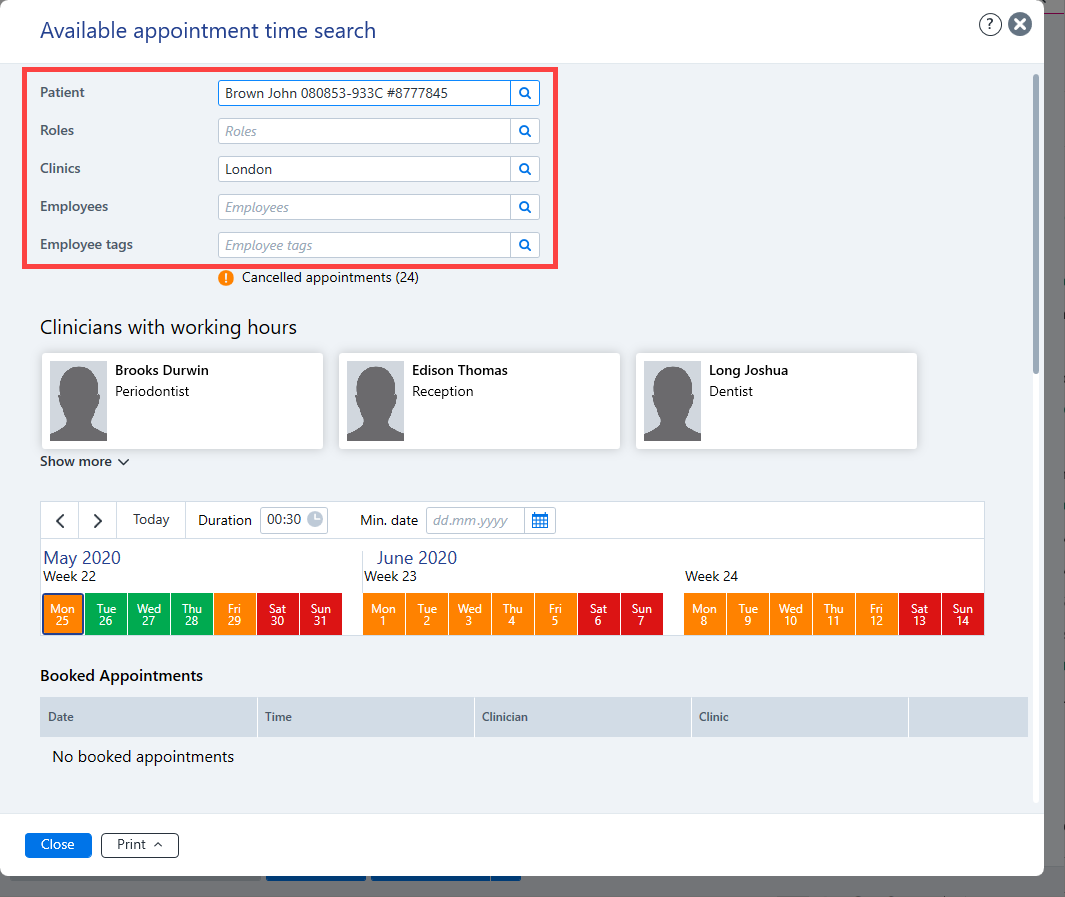Open the Employee tags search magnifier

coord(525,245)
